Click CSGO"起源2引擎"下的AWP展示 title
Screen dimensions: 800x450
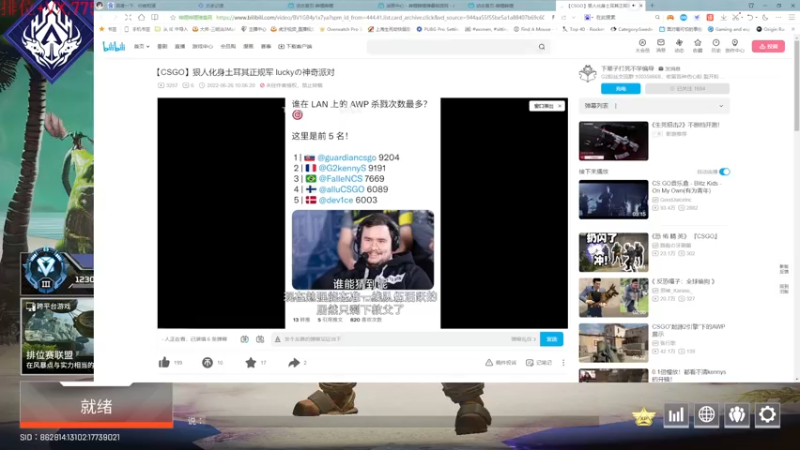point(688,330)
